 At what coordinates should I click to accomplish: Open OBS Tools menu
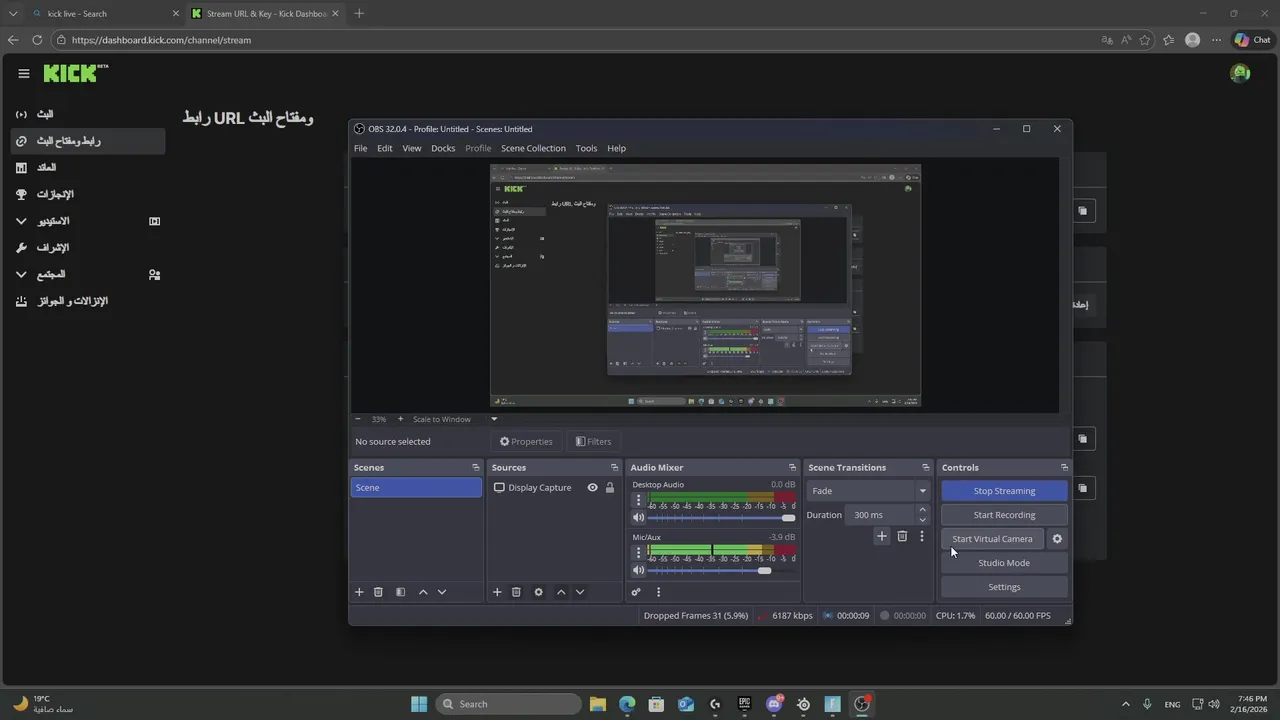[586, 148]
